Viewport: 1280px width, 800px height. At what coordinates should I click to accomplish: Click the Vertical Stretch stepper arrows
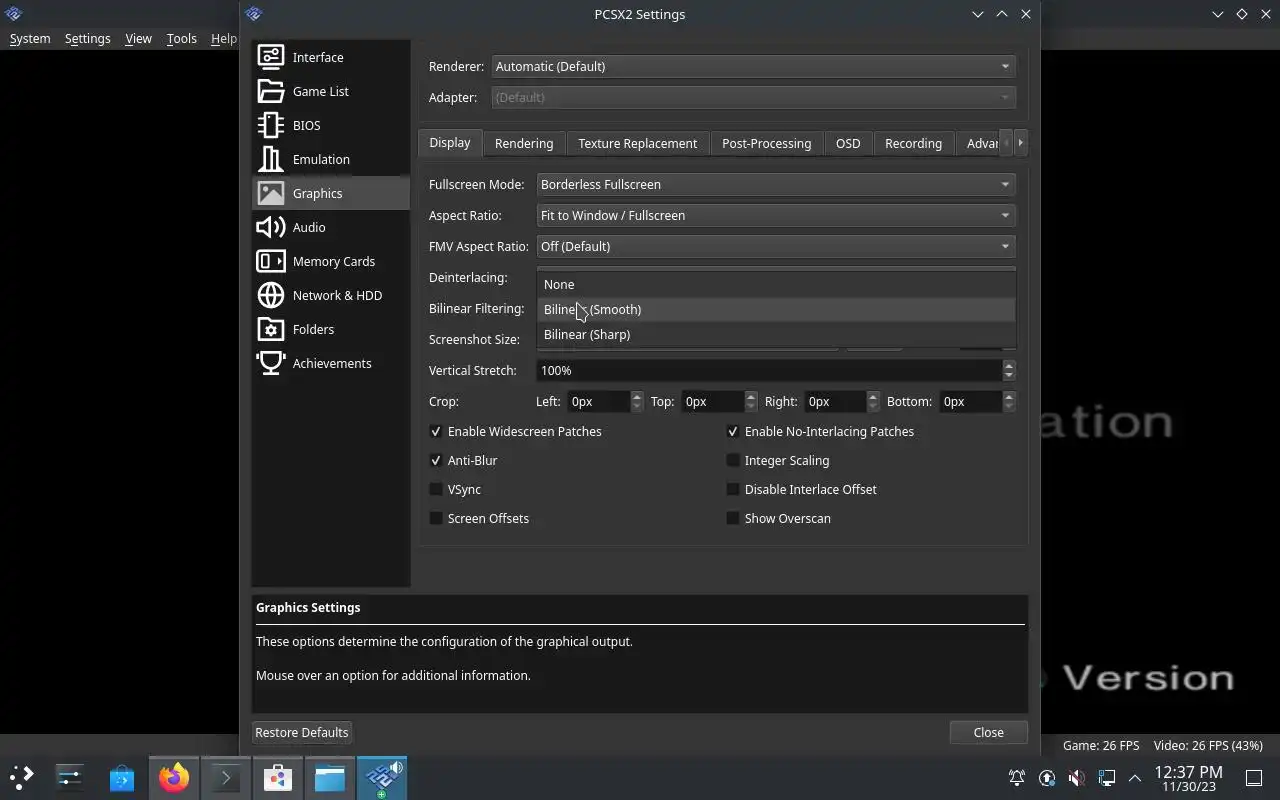click(x=1009, y=370)
